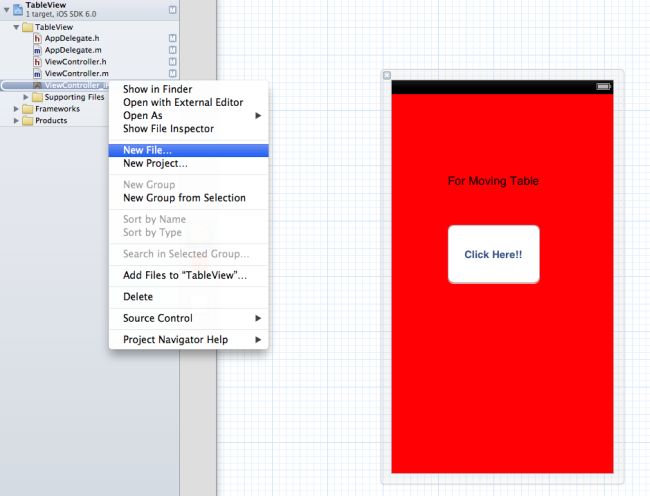Select ViewController.m in the navigator
Image resolution: width=650 pixels, height=496 pixels.
[77, 74]
